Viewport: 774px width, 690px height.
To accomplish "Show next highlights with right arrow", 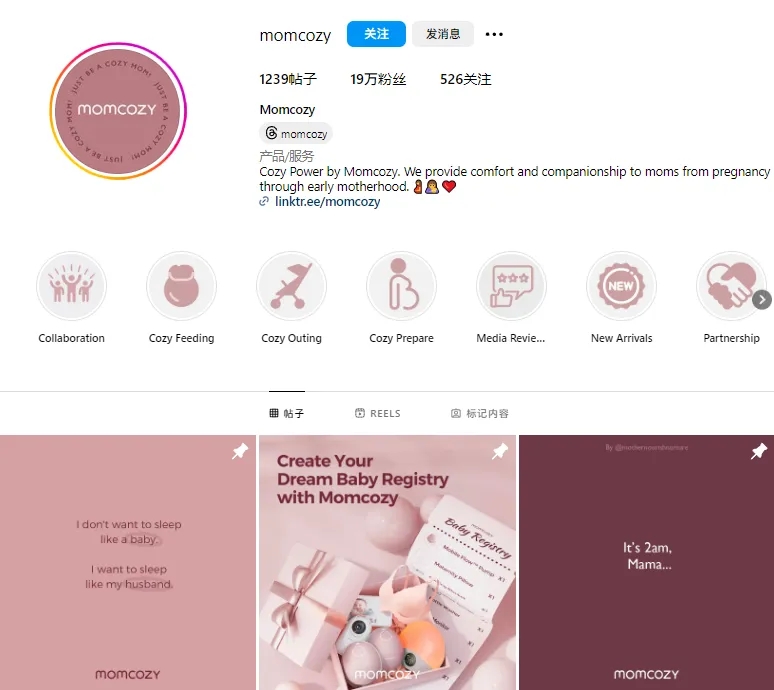I will point(762,300).
